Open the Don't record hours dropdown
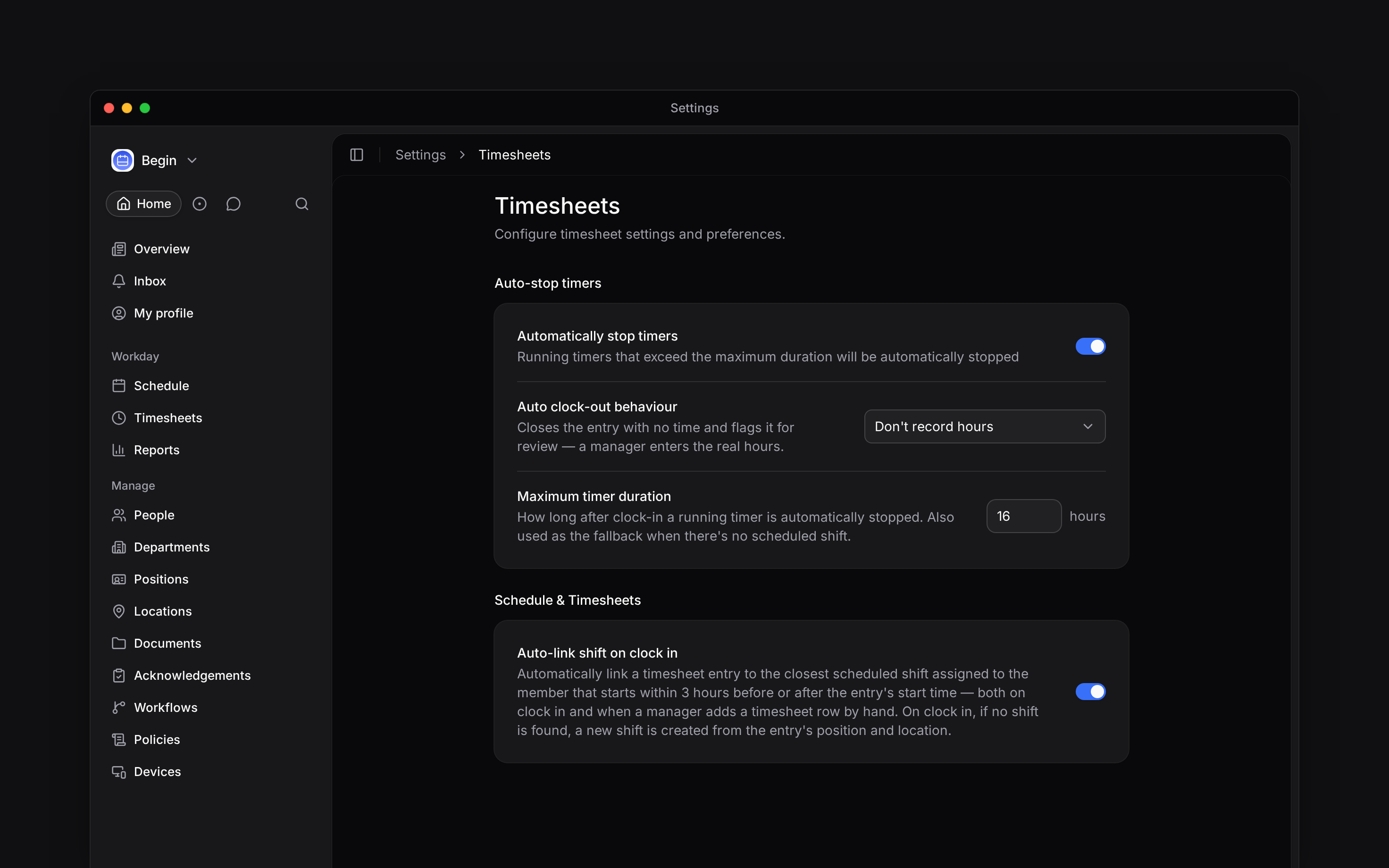Screen dimensions: 1389x868 tap(984, 426)
